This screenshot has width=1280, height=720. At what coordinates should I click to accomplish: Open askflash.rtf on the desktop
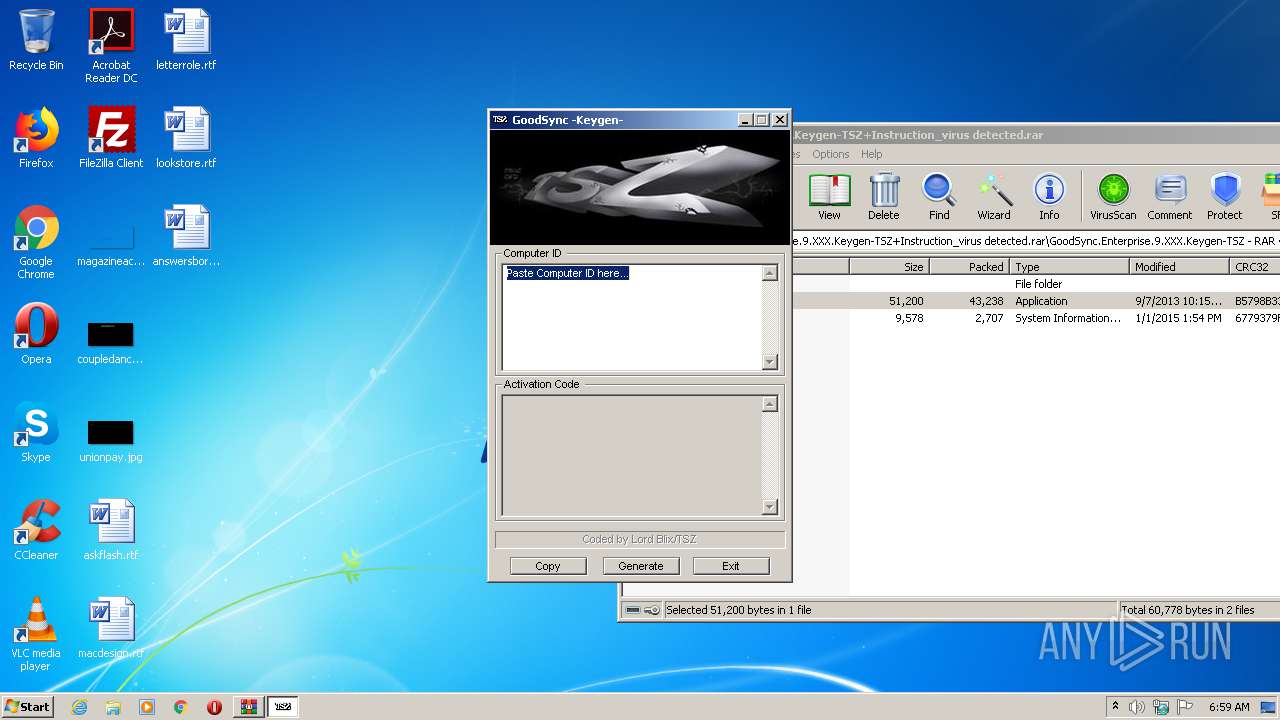pos(111,530)
